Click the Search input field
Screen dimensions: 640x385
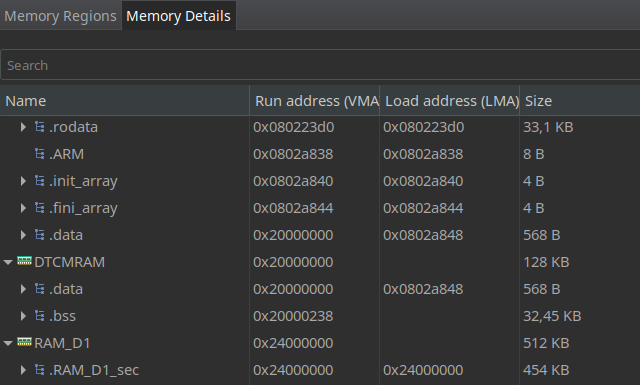coord(320,65)
